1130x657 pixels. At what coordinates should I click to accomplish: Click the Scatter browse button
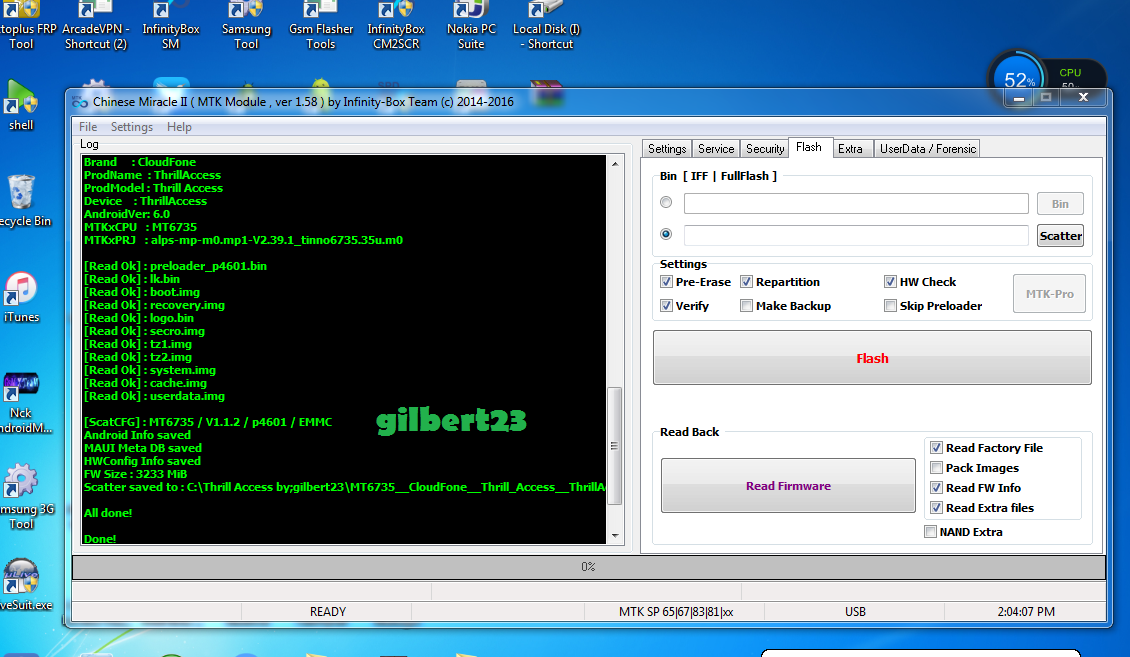pos(1060,236)
